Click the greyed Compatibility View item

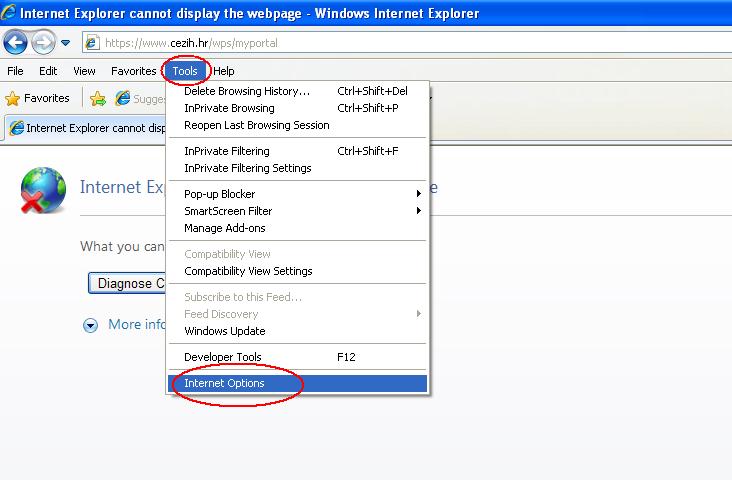(297, 254)
